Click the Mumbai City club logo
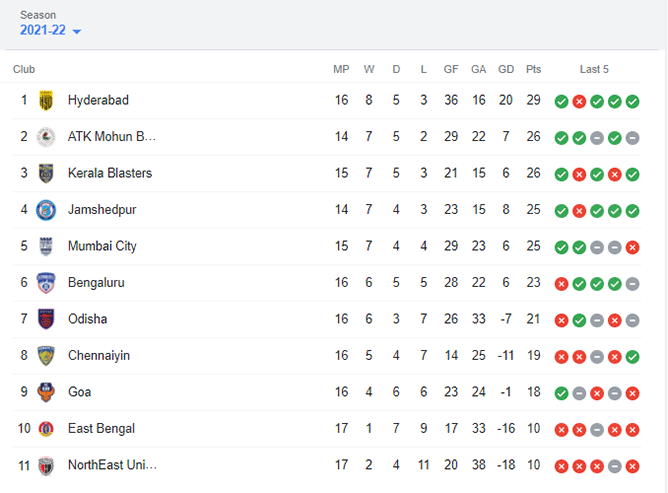Image resolution: width=668 pixels, height=493 pixels. [x=46, y=246]
